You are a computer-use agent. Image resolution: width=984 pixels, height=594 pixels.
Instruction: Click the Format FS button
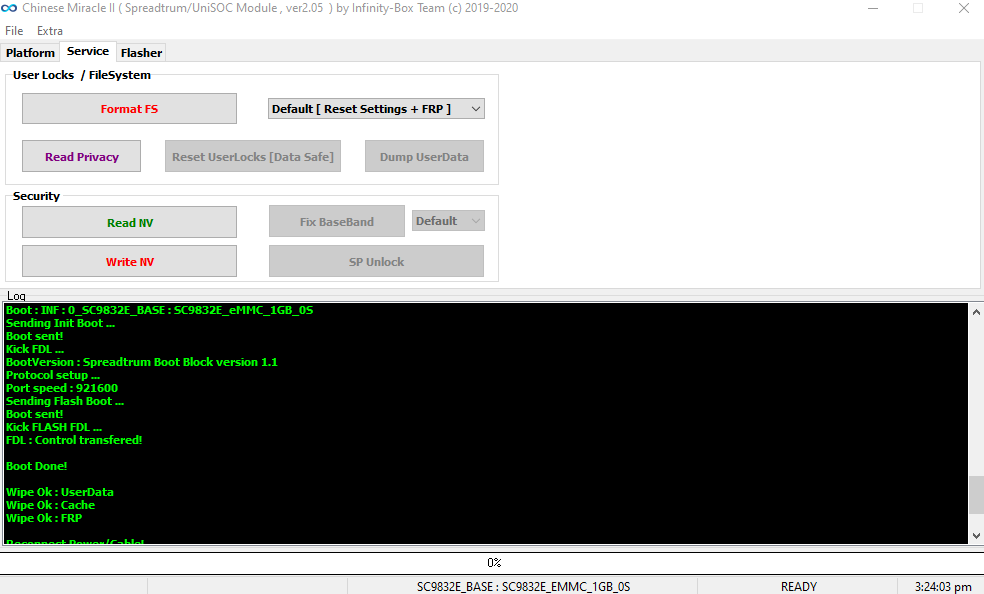coord(129,109)
